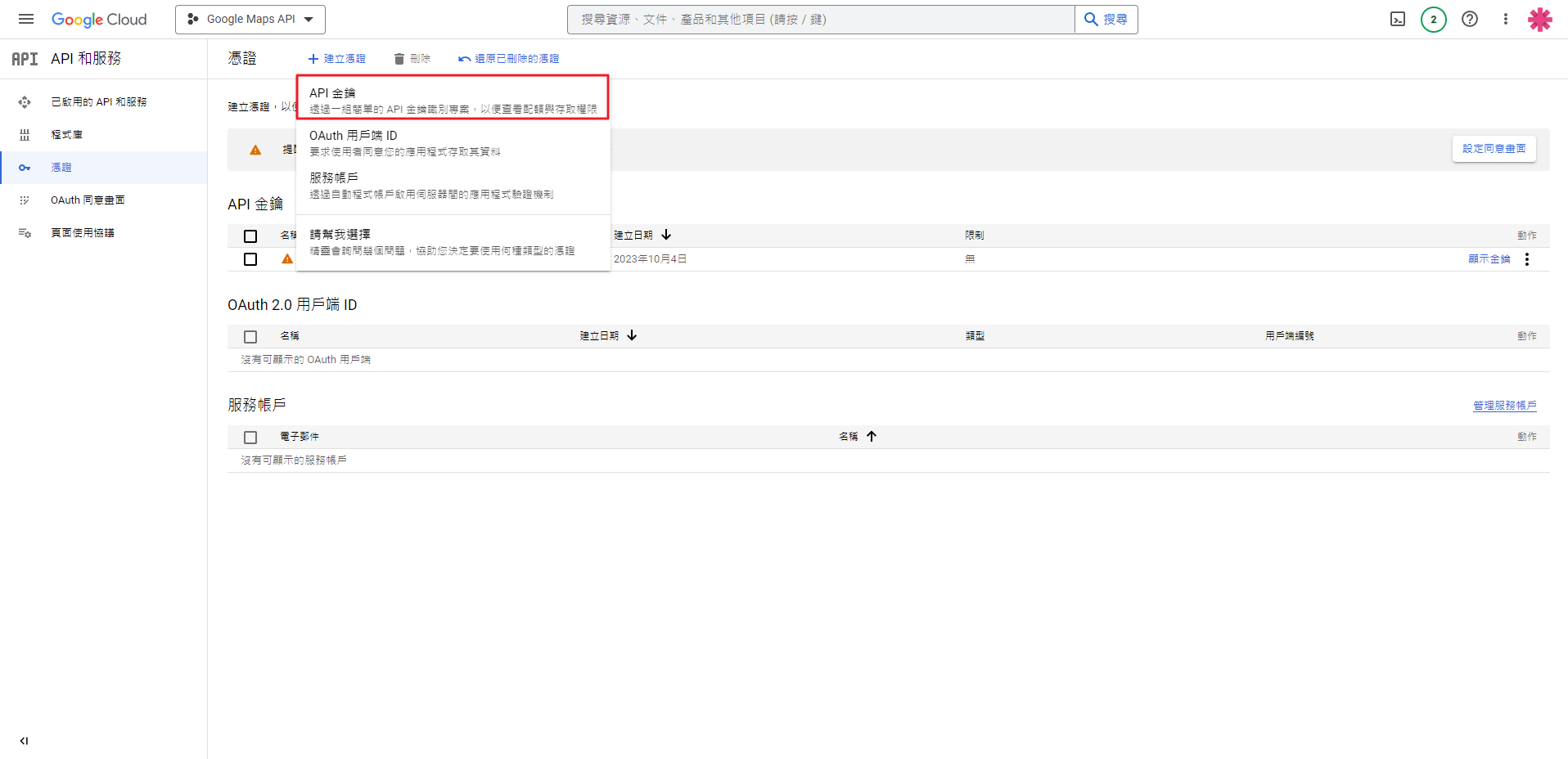Open the top bar three-dot settings menu
The image size is (1568, 759).
pos(1505,19)
